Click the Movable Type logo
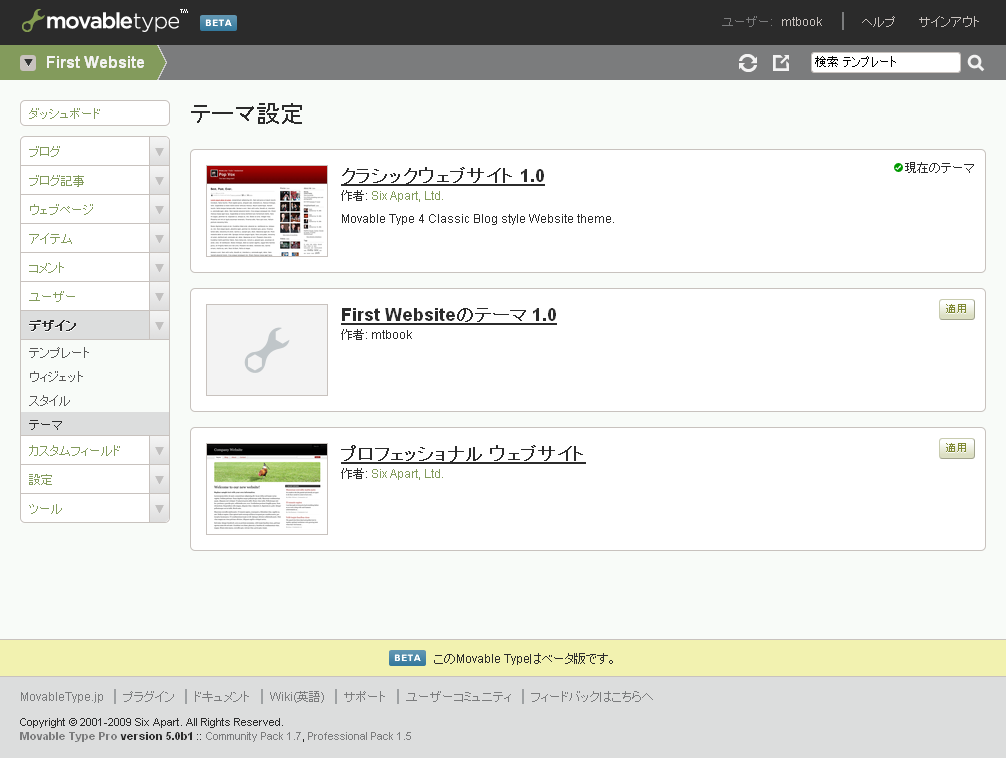Image resolution: width=1006 pixels, height=758 pixels. pyautogui.click(x=105, y=21)
